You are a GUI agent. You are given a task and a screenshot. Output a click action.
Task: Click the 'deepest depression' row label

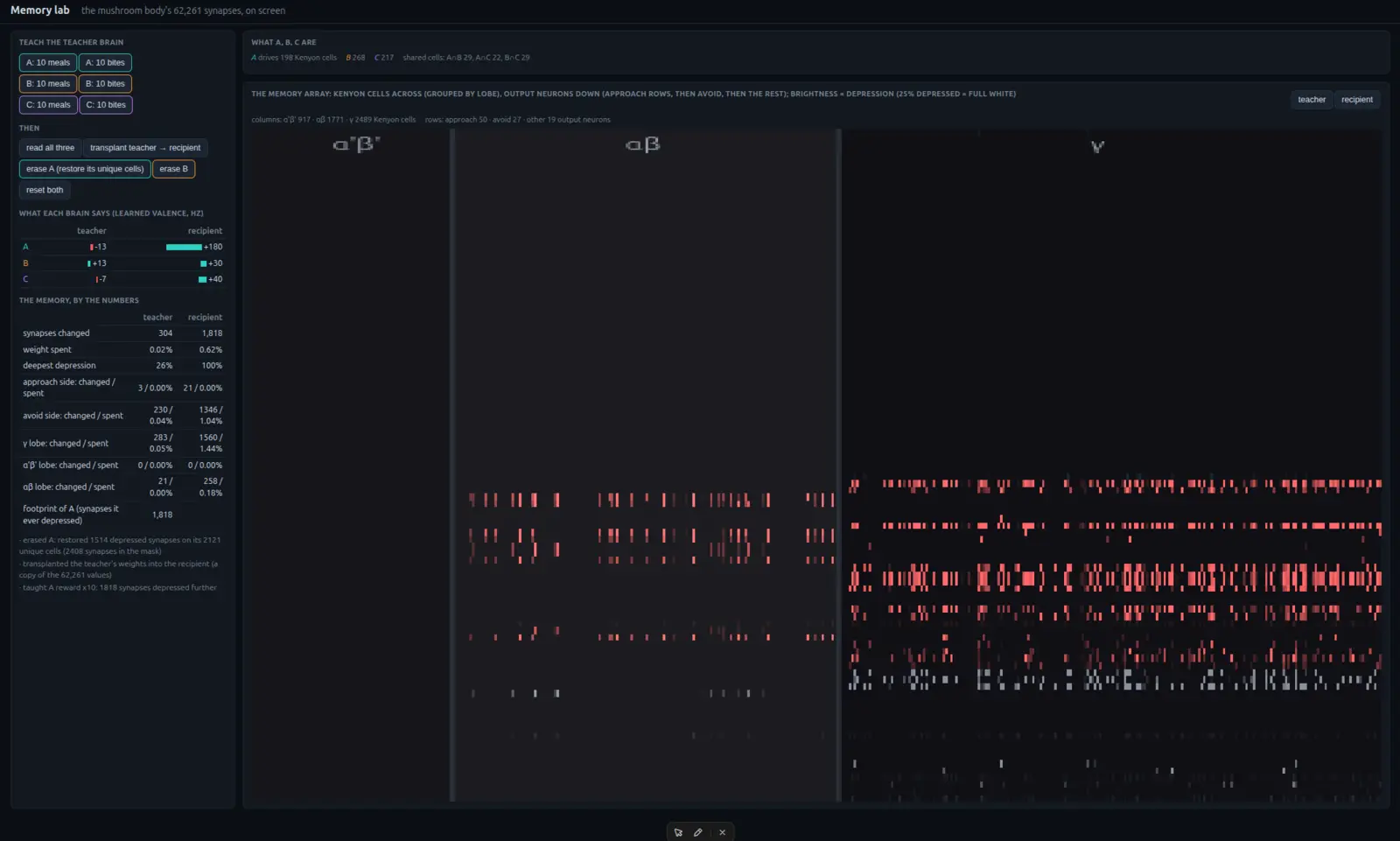(x=59, y=366)
